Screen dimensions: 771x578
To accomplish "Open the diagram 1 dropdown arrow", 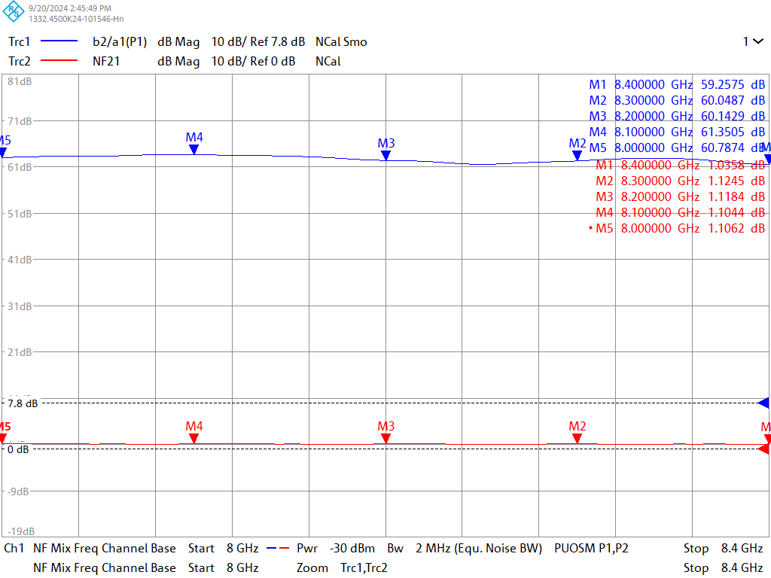I will [758, 42].
